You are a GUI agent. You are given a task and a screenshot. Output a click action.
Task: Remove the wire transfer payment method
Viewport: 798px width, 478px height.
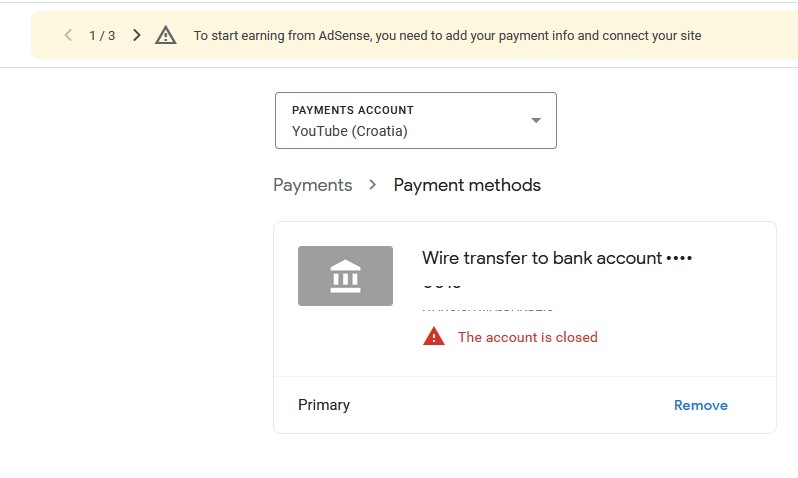(700, 405)
